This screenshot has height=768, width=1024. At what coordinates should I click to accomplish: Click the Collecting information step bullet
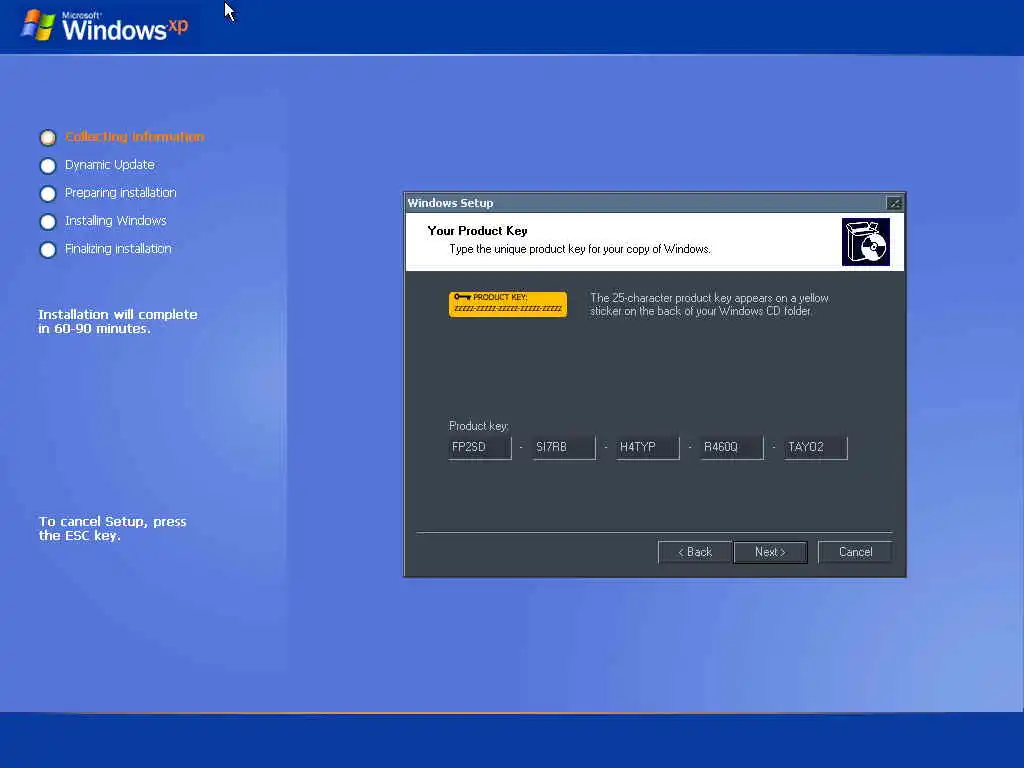click(x=48, y=137)
